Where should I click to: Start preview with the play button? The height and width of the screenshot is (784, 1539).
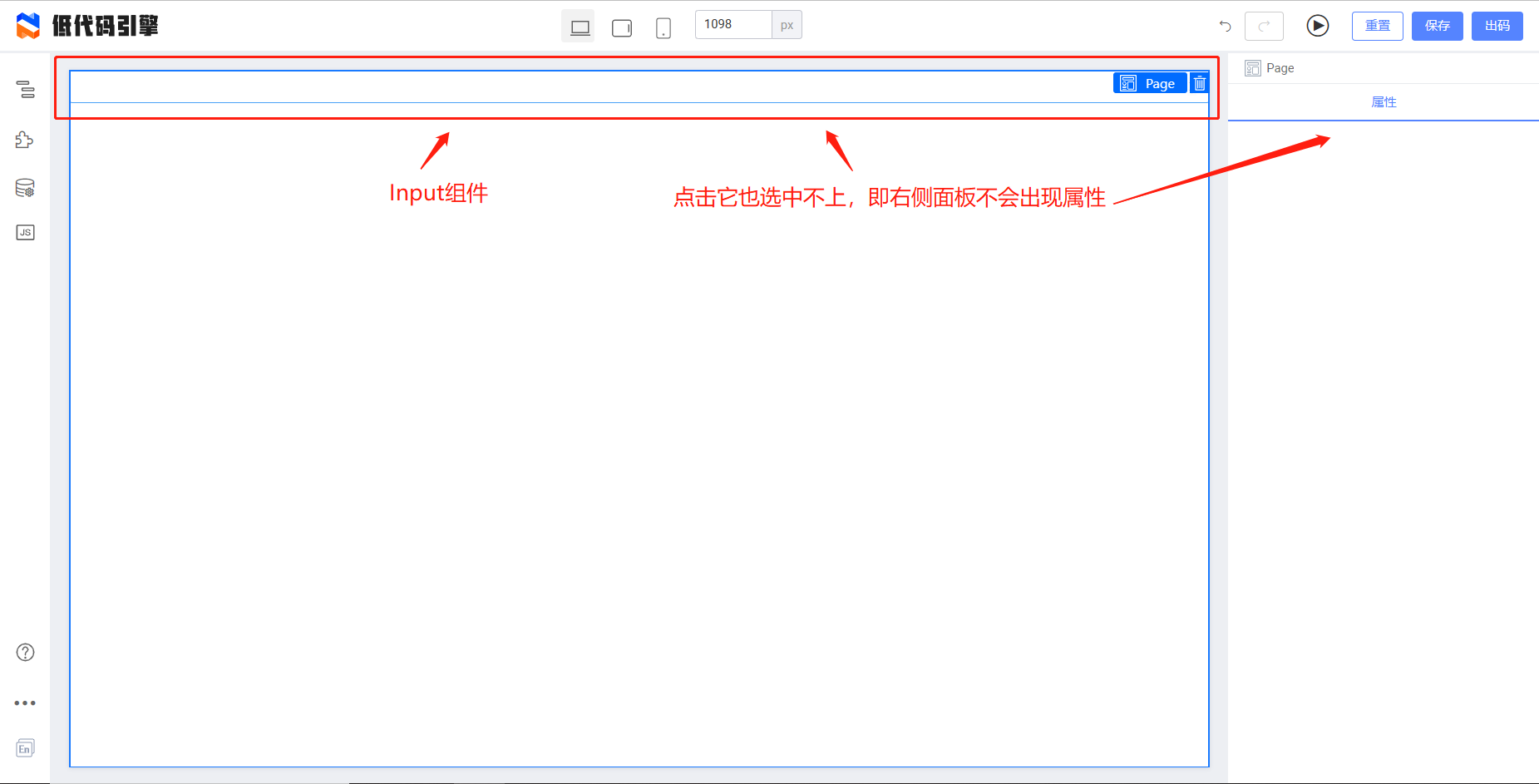tap(1317, 26)
